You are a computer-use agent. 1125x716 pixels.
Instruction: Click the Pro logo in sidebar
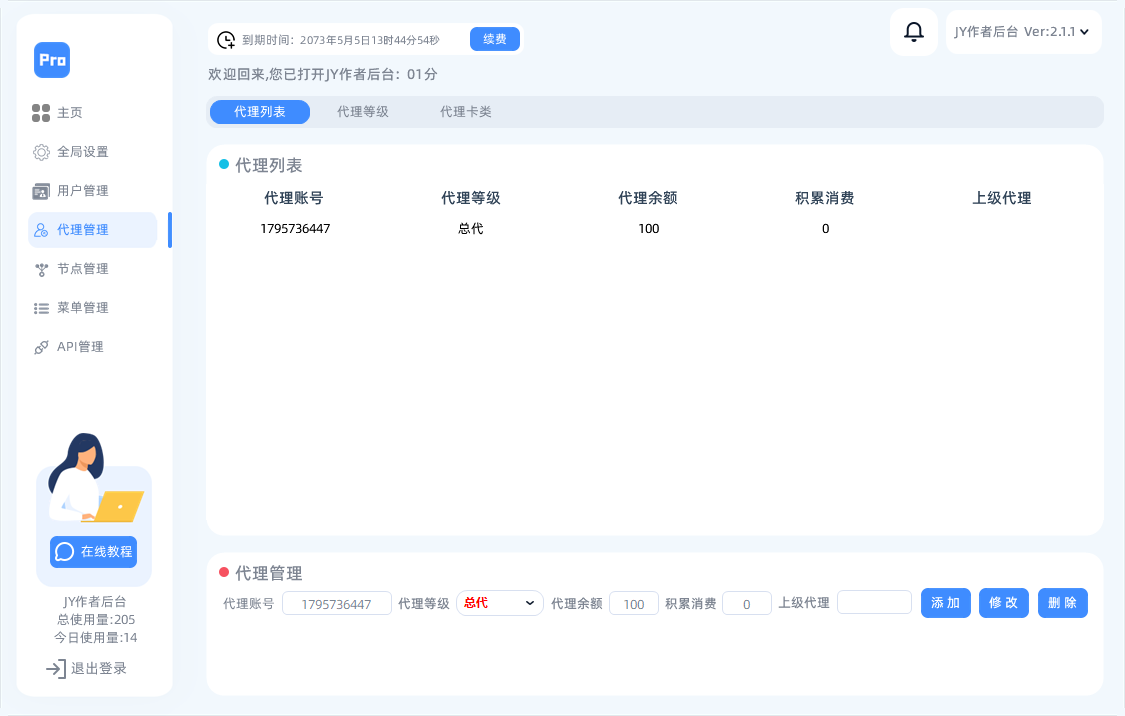52,60
